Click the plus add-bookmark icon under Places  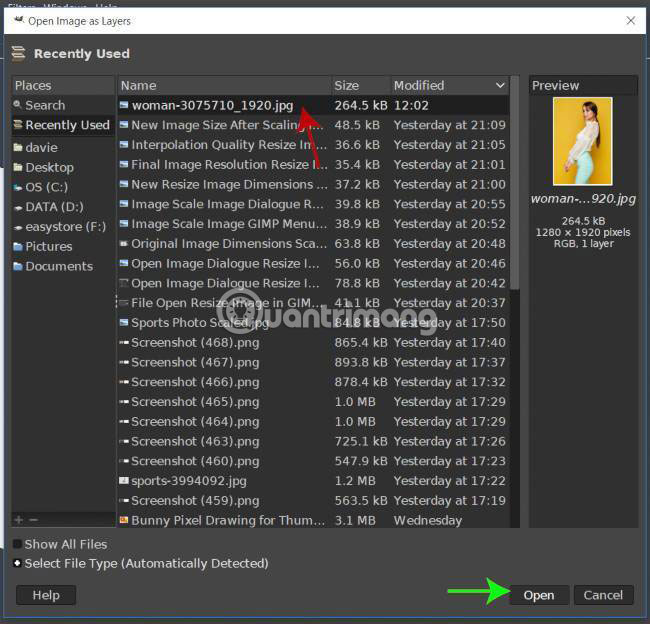[19, 520]
